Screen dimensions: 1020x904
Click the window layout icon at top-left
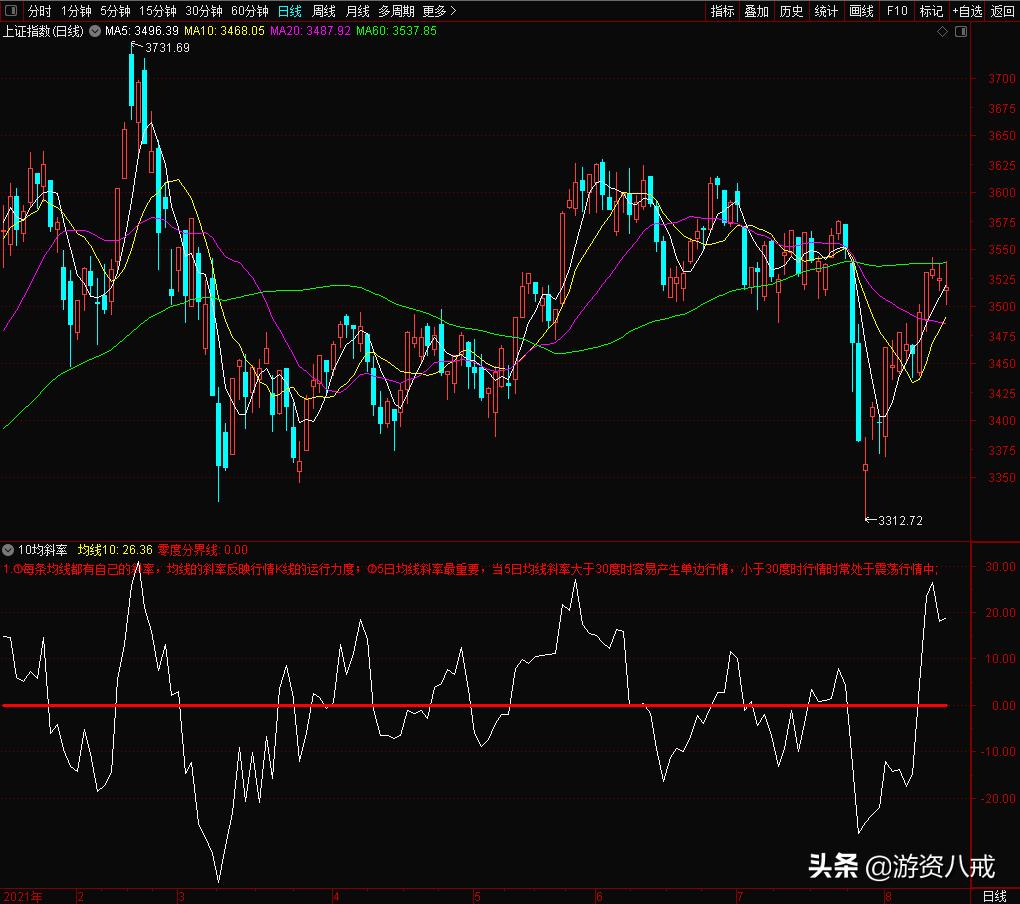point(11,10)
